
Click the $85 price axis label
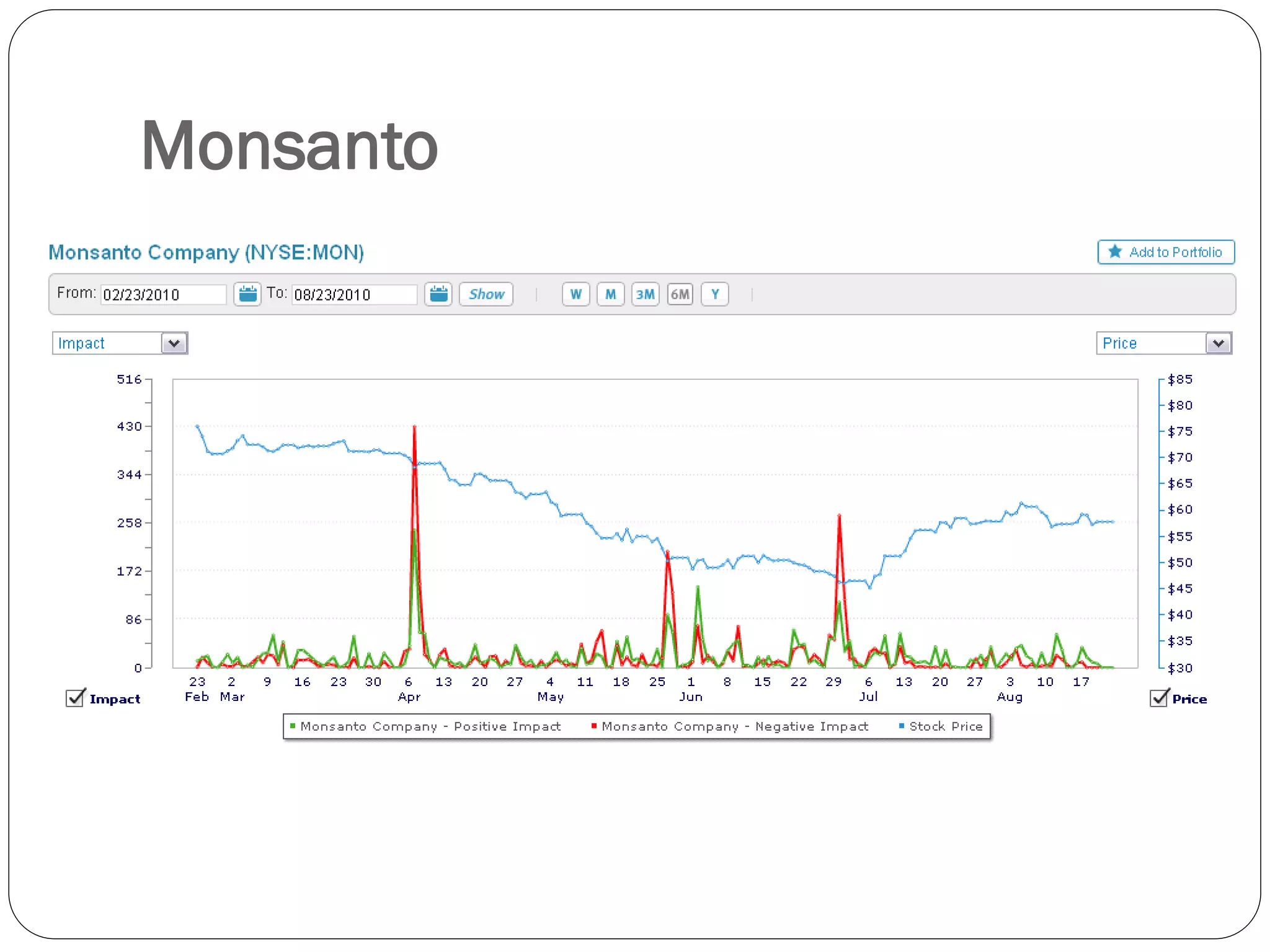[x=1180, y=379]
